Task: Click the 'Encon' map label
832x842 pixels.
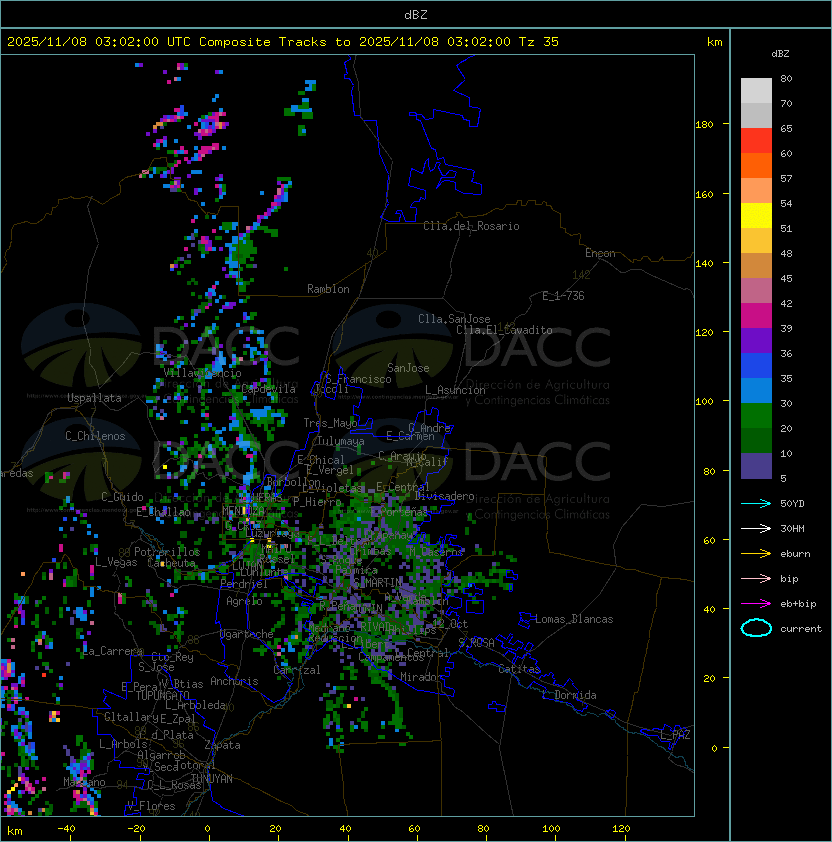Action: tap(600, 253)
